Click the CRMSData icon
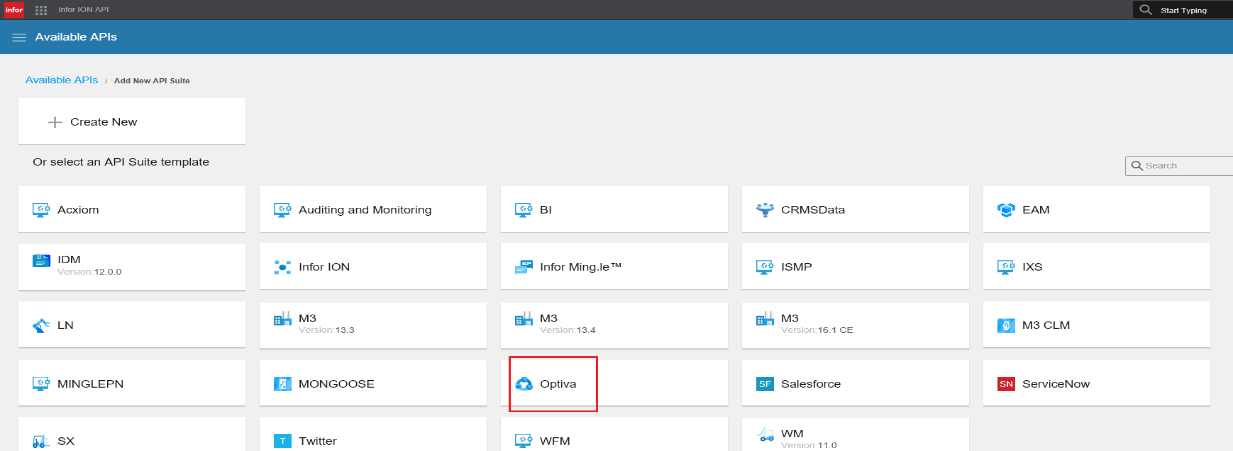Viewport: 1233px width, 451px height. [765, 210]
